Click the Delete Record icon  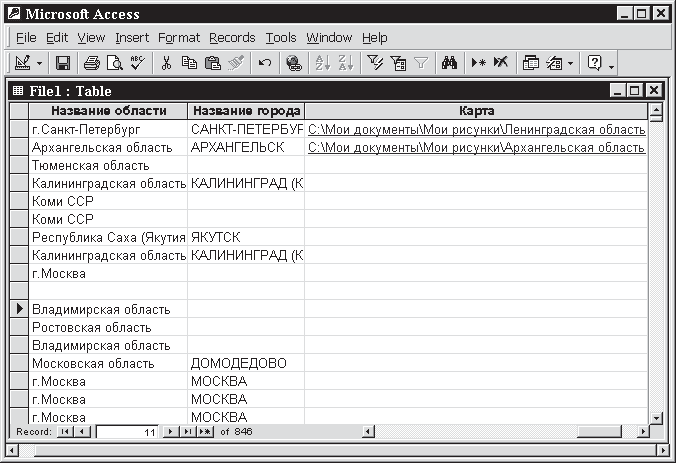pyautogui.click(x=501, y=63)
